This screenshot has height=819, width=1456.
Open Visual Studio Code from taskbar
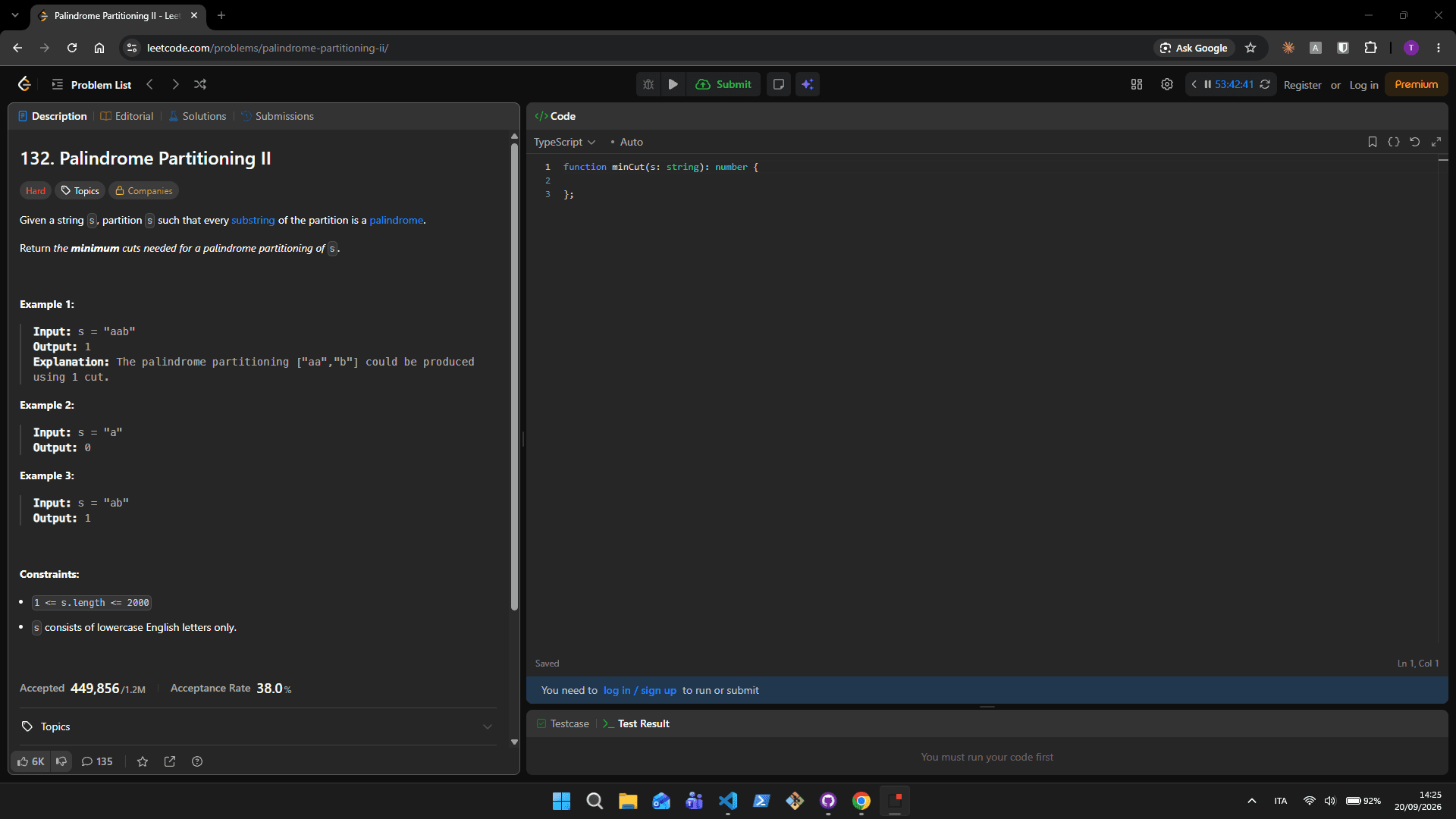[x=728, y=801]
